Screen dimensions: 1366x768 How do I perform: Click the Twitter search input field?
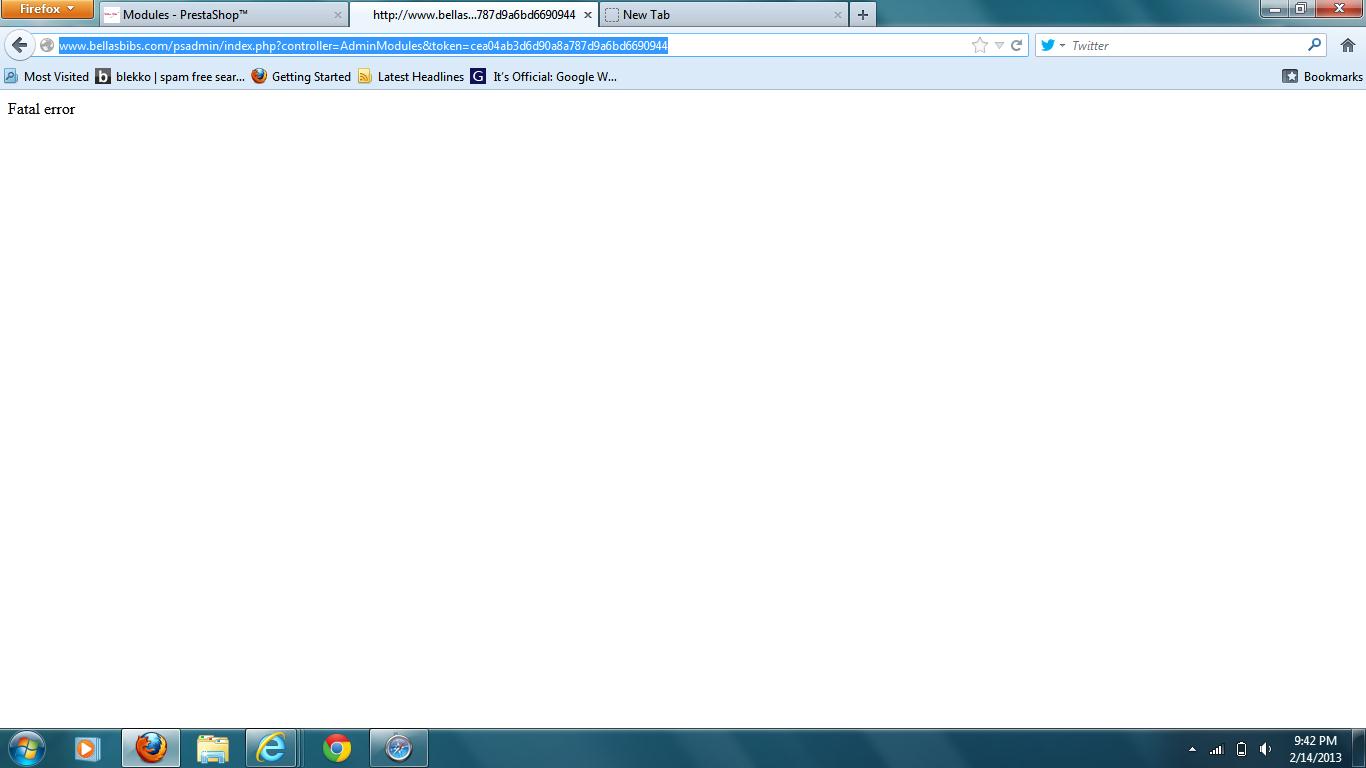pyautogui.click(x=1187, y=45)
